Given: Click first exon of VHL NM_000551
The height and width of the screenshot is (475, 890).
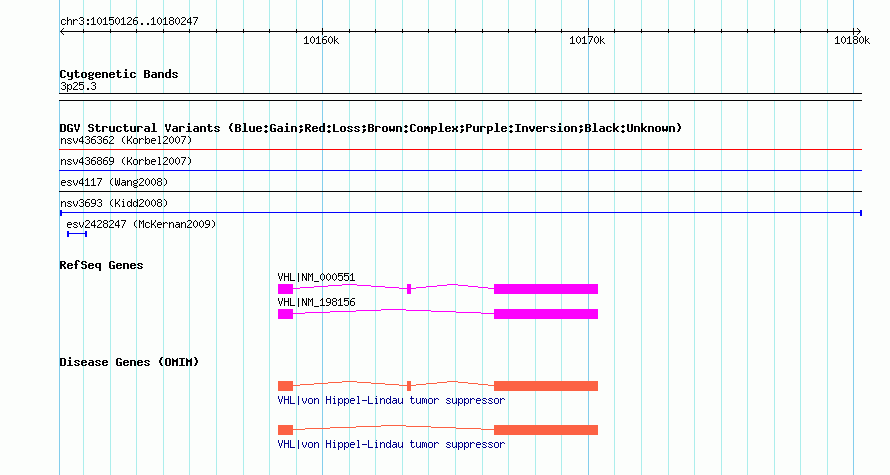Looking at the screenshot, I should (286, 289).
